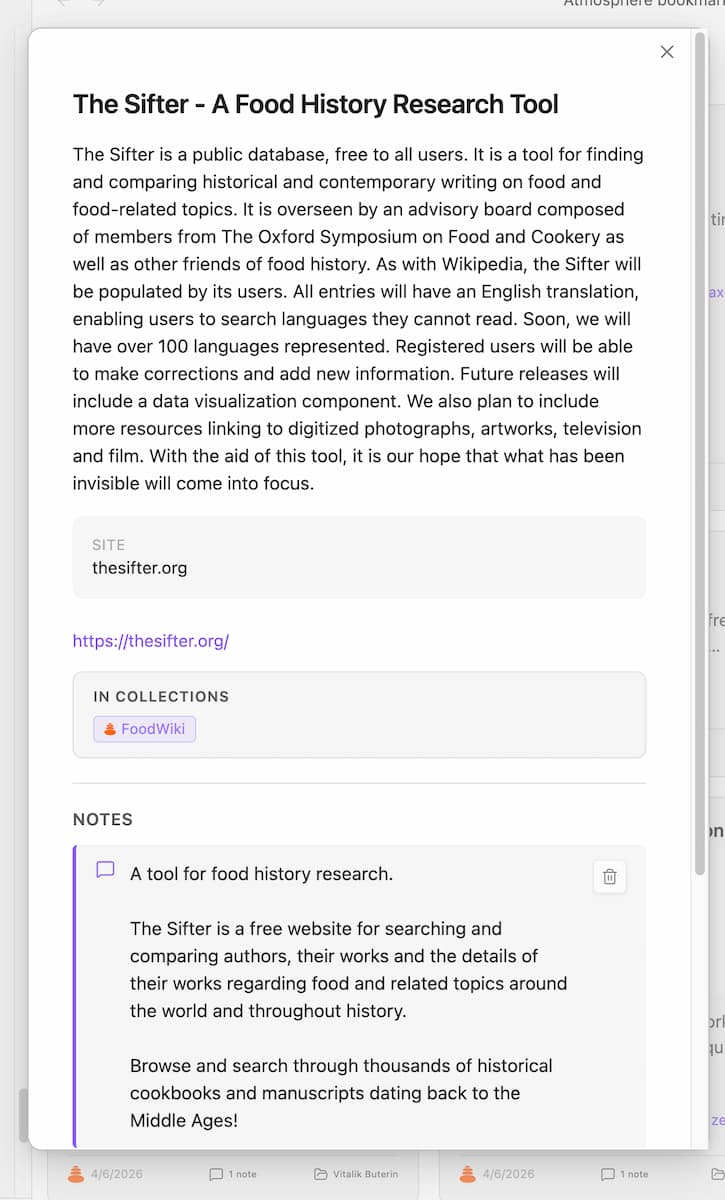Open the FoodWiki collection
The height and width of the screenshot is (1200, 725).
click(144, 729)
